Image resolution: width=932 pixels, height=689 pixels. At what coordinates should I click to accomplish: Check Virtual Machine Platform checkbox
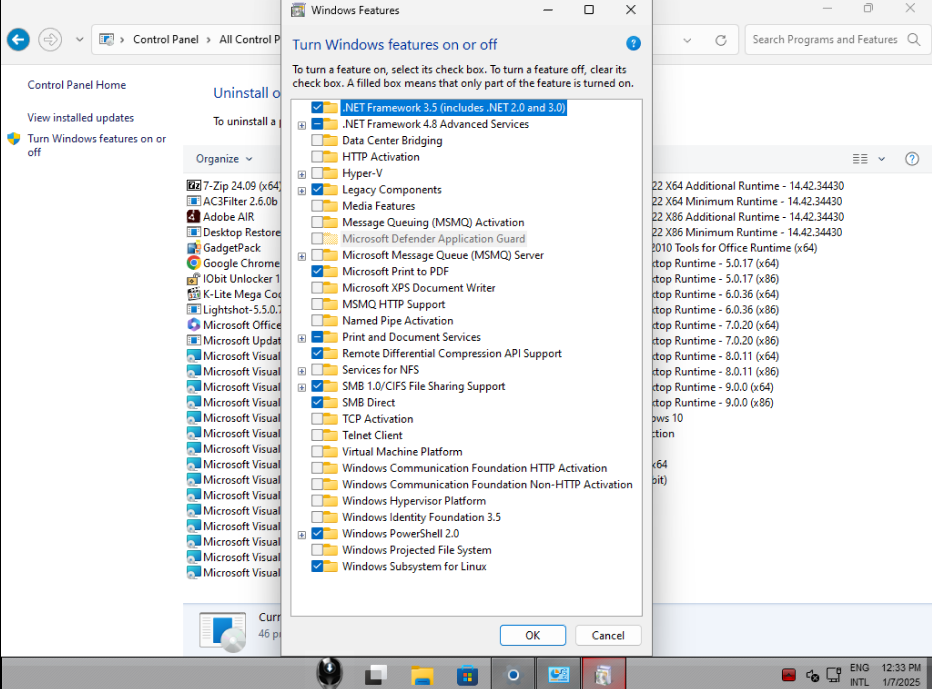(x=317, y=452)
